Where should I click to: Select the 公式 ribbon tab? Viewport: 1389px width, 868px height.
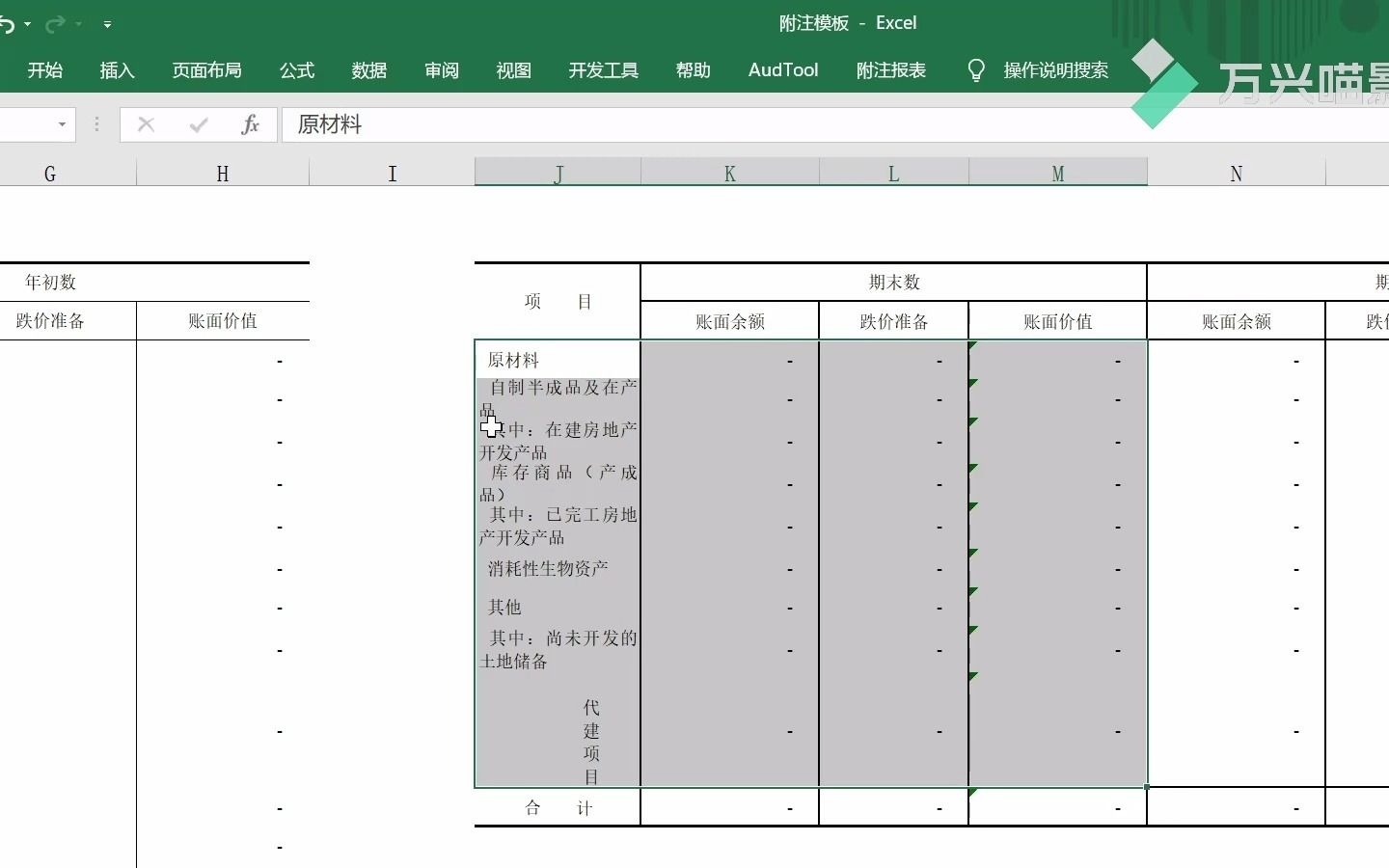(297, 70)
